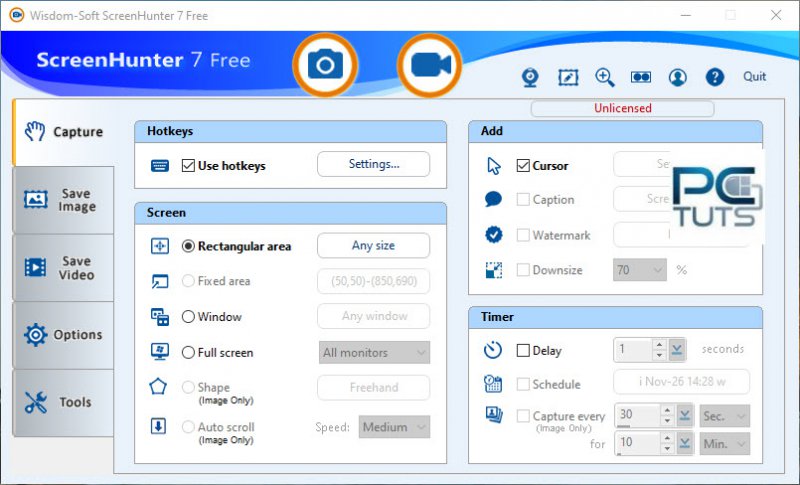Screen dimensions: 800x485
Task: Click the large camera capture icon
Action: (324, 65)
